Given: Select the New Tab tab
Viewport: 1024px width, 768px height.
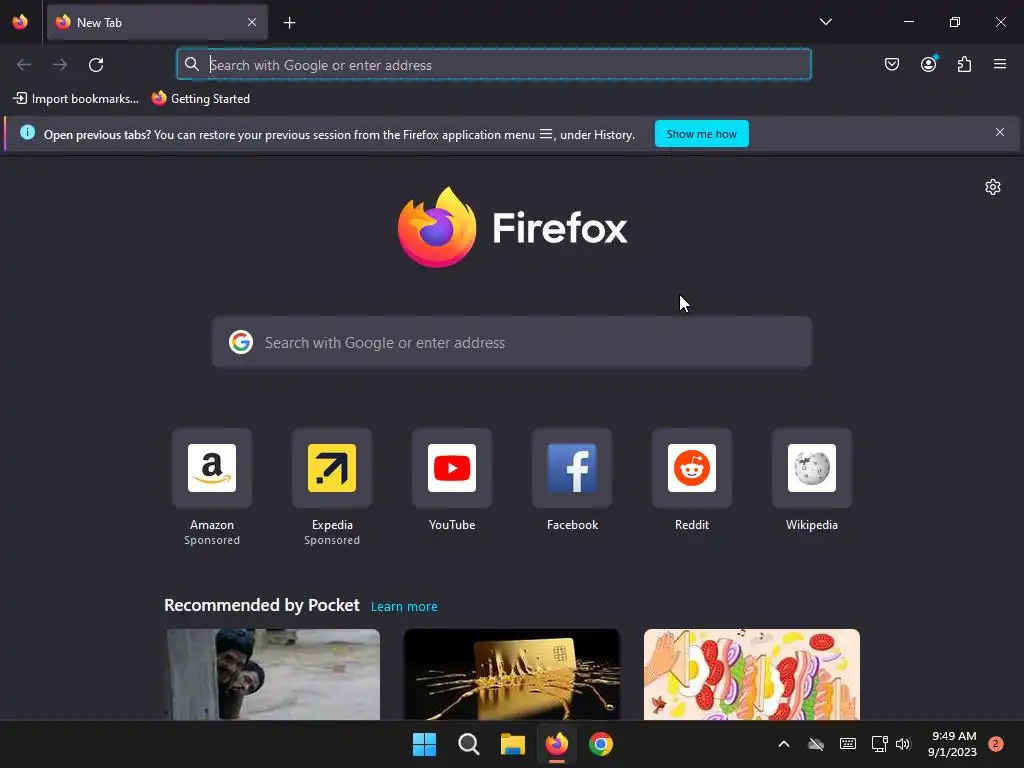Looking at the screenshot, I should click(x=157, y=22).
